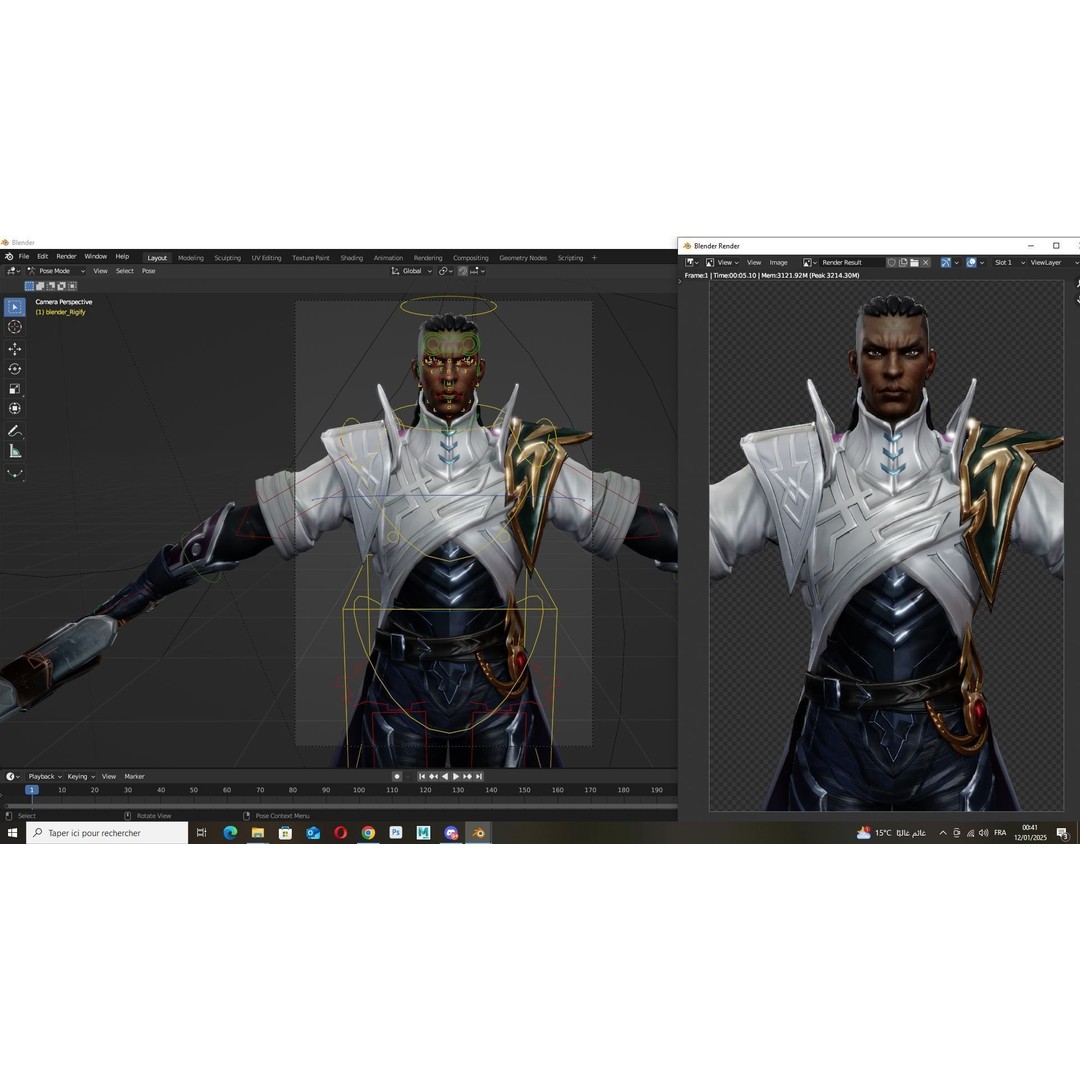Image resolution: width=1080 pixels, height=1080 pixels.
Task: Select the Cursor tool
Action: (14, 327)
